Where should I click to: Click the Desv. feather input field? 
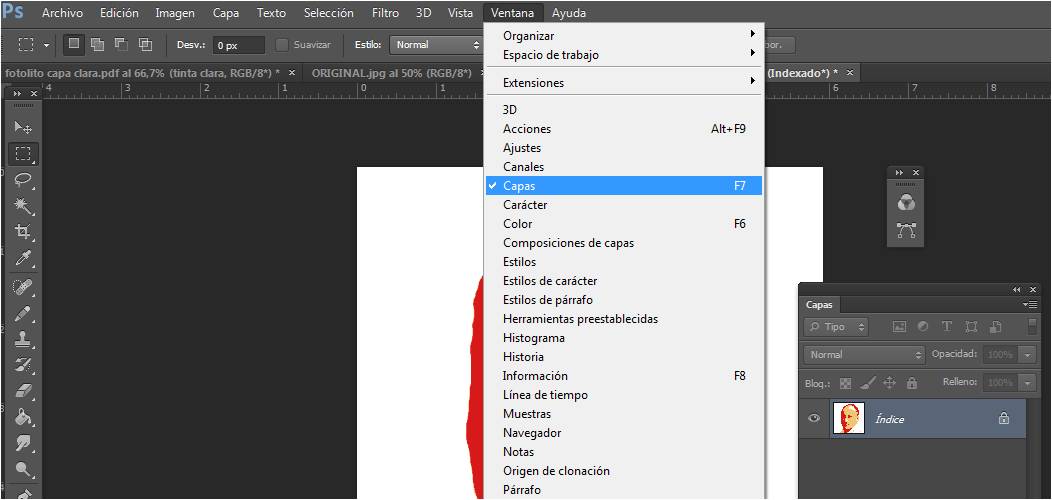point(239,45)
